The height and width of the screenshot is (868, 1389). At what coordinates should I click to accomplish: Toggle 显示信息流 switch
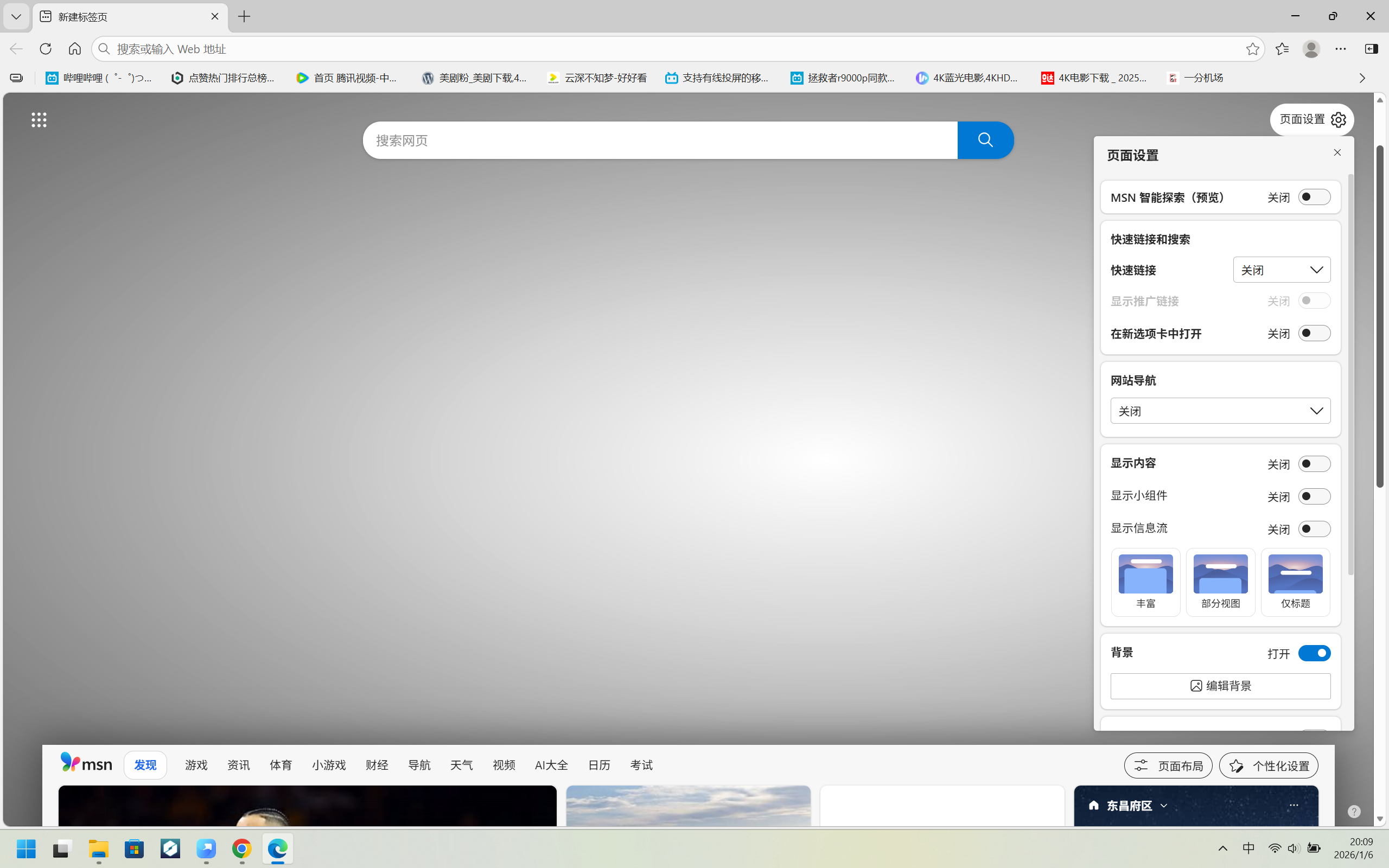(1314, 529)
